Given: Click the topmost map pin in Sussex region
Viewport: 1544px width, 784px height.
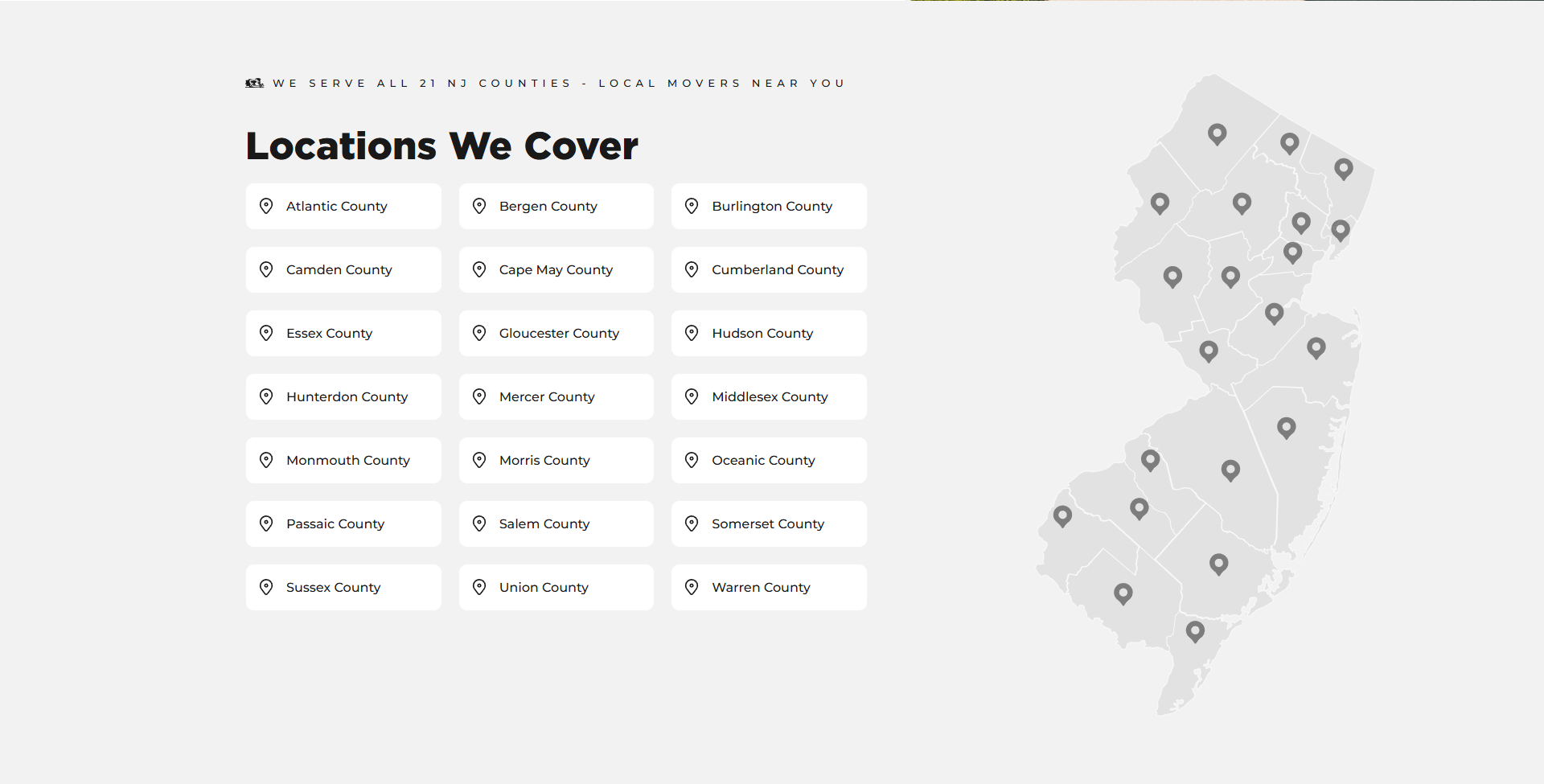Looking at the screenshot, I should [1217, 134].
